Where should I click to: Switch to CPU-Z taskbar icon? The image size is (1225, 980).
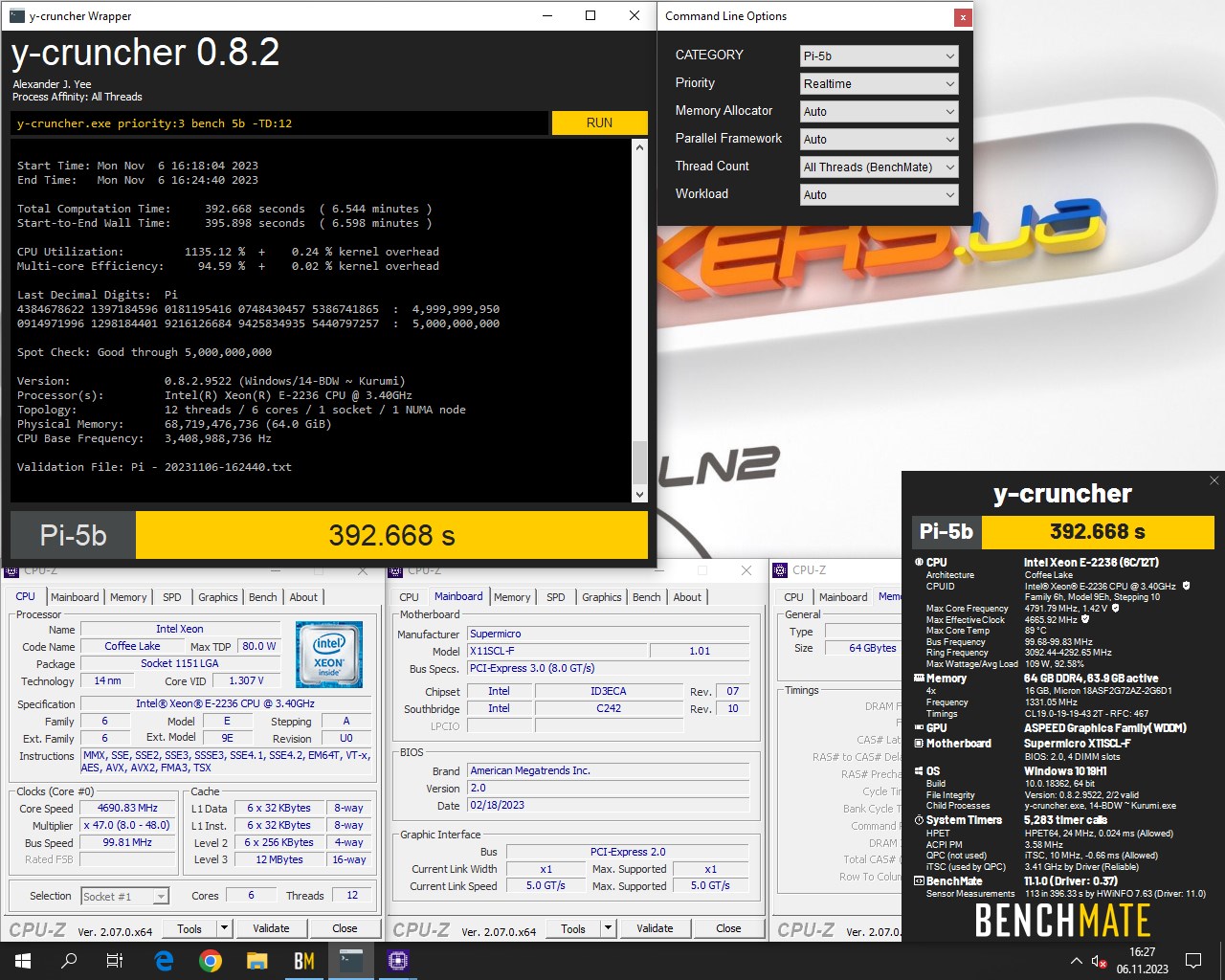[398, 961]
